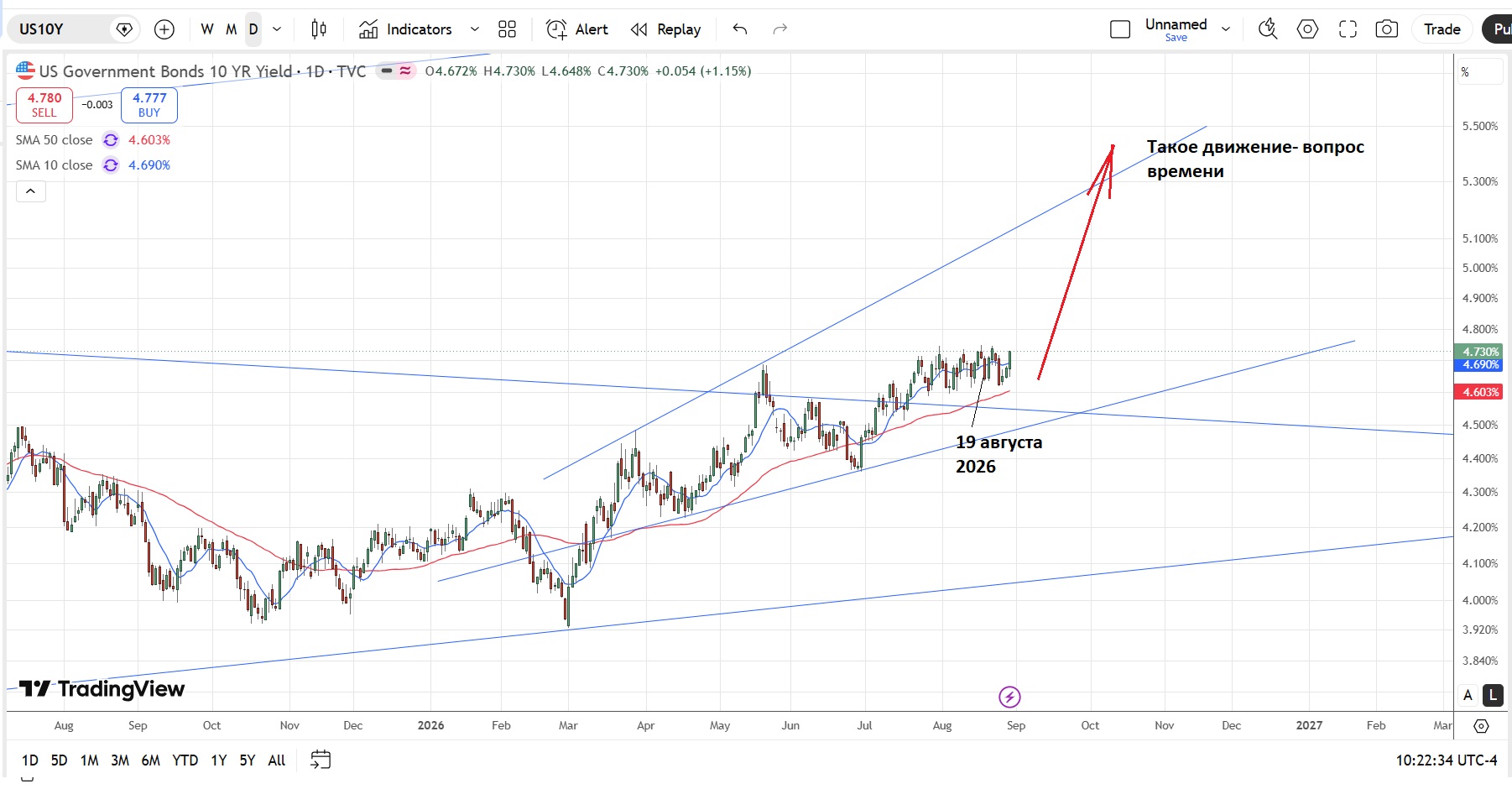This screenshot has height=789, width=1512.
Task: Open the time axis settings gear
Action: pos(1481,726)
